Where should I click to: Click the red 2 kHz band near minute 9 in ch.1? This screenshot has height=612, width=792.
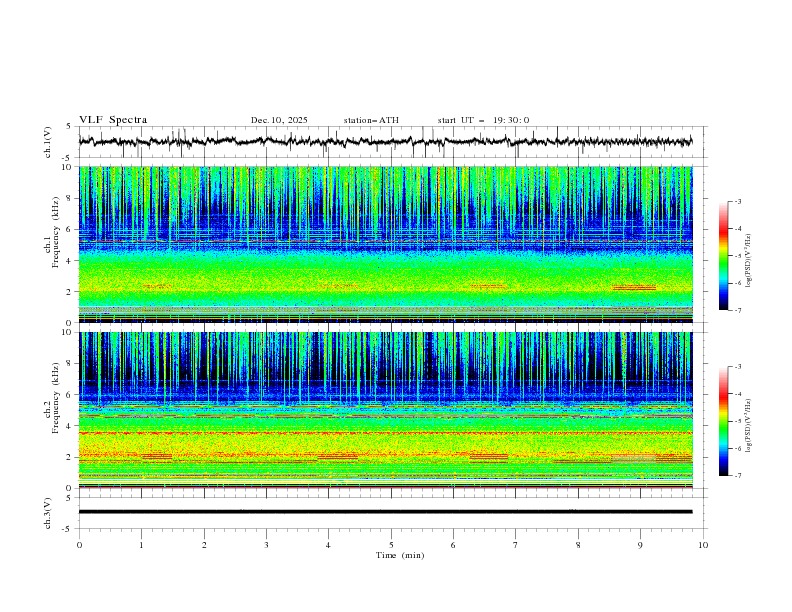coord(634,287)
